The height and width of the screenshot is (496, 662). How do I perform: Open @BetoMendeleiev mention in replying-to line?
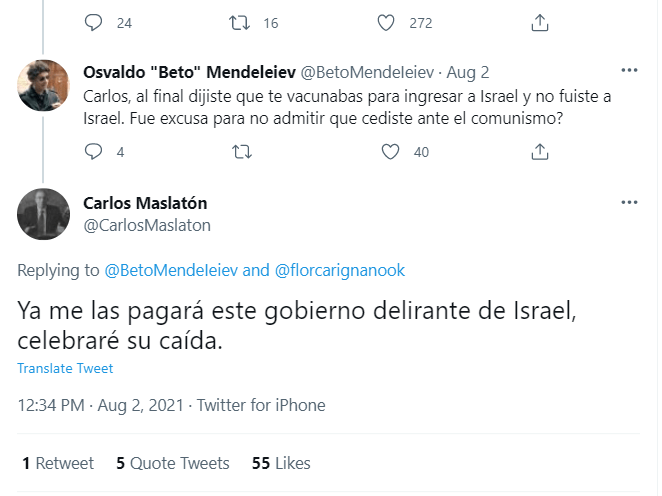(172, 270)
